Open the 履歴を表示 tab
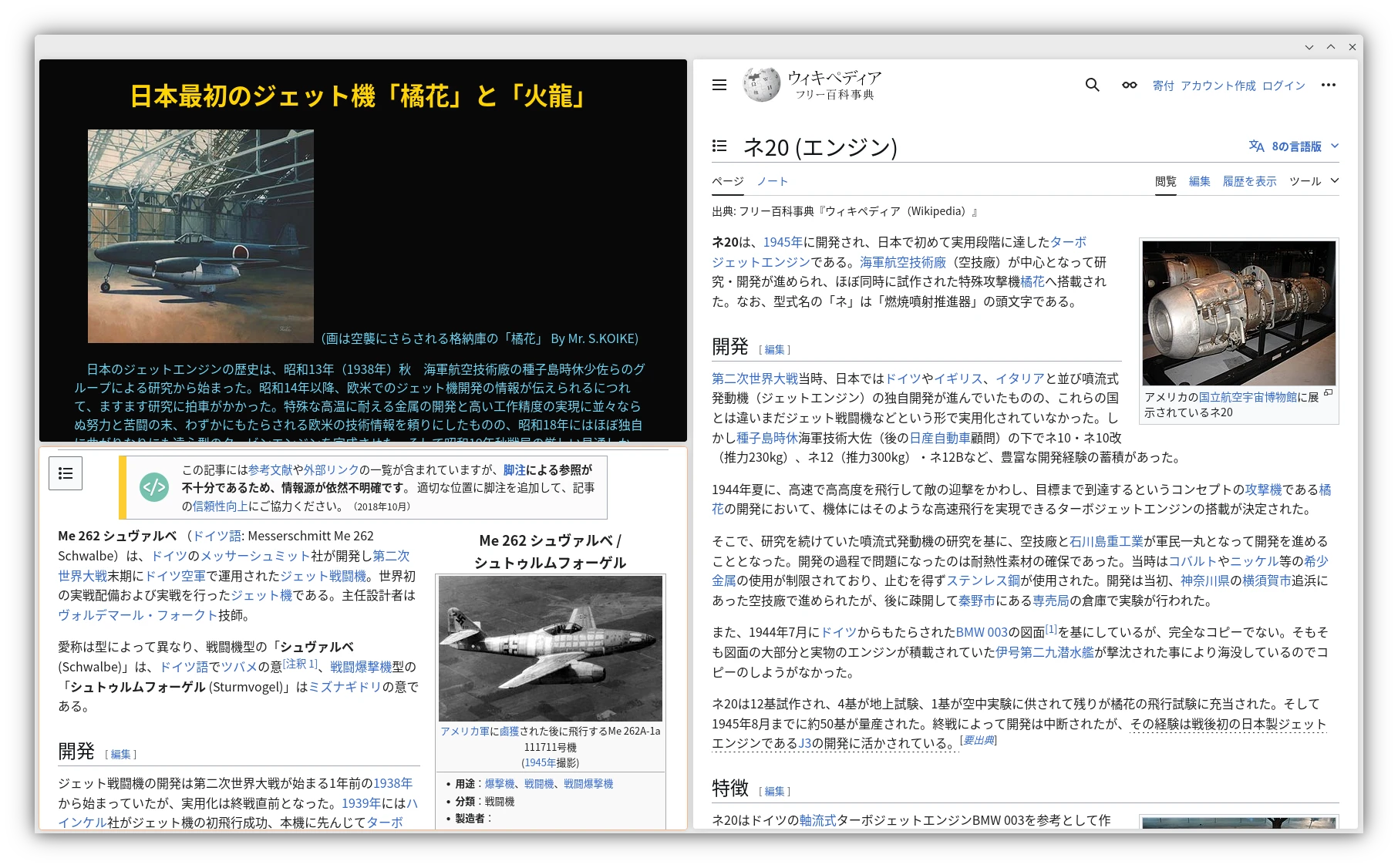The image size is (1398, 868). (1249, 181)
